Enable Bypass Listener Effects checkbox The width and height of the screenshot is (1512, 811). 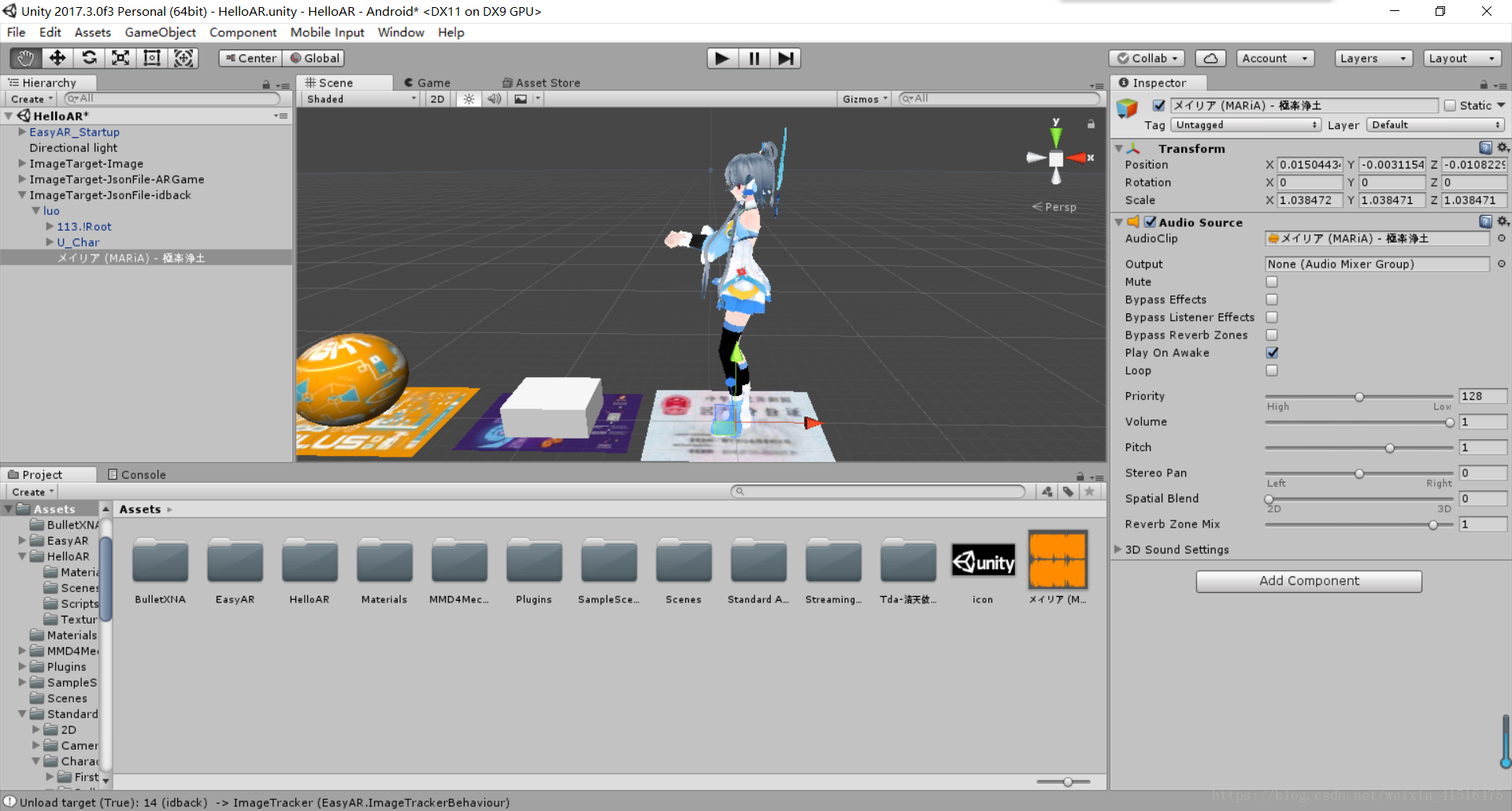point(1272,317)
